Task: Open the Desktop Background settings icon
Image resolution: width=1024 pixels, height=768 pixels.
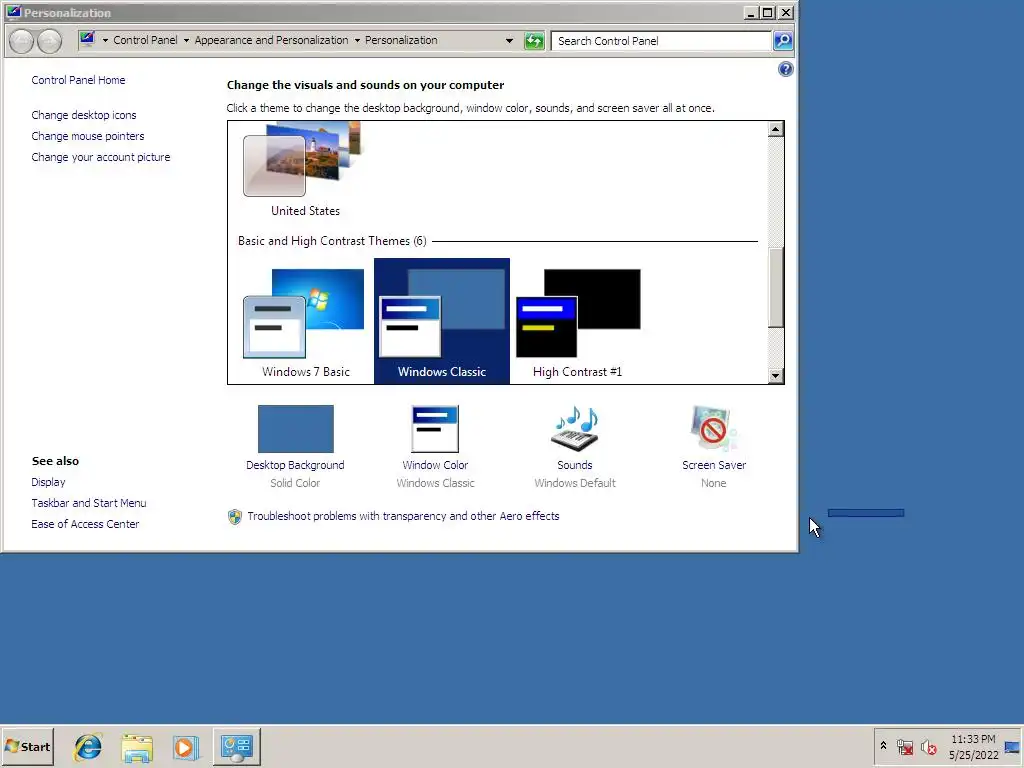Action: pos(295,428)
